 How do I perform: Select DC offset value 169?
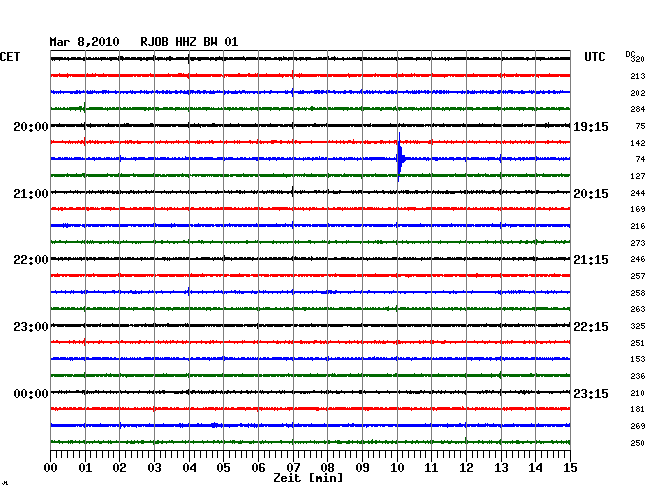(x=638, y=209)
